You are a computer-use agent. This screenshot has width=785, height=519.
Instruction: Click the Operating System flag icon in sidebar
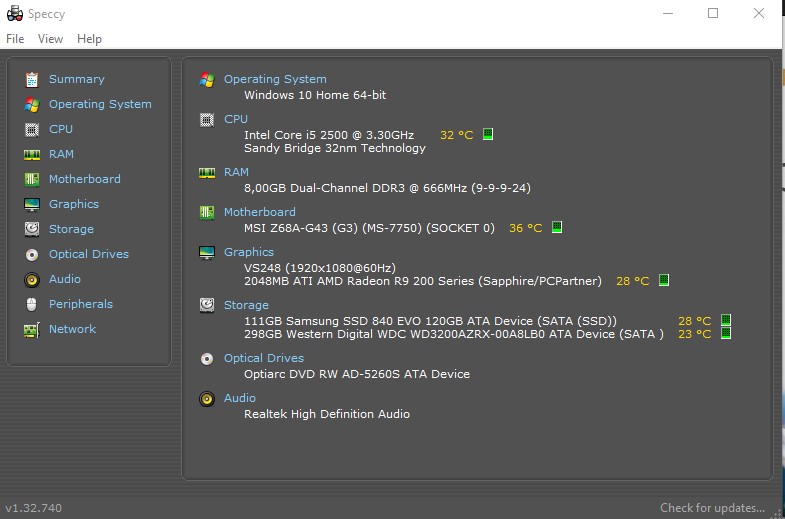(32, 105)
